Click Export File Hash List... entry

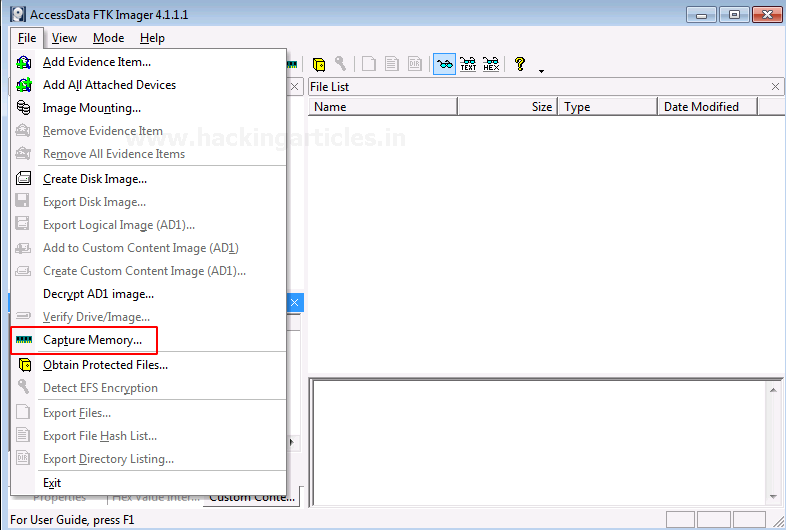pyautogui.click(x=149, y=436)
